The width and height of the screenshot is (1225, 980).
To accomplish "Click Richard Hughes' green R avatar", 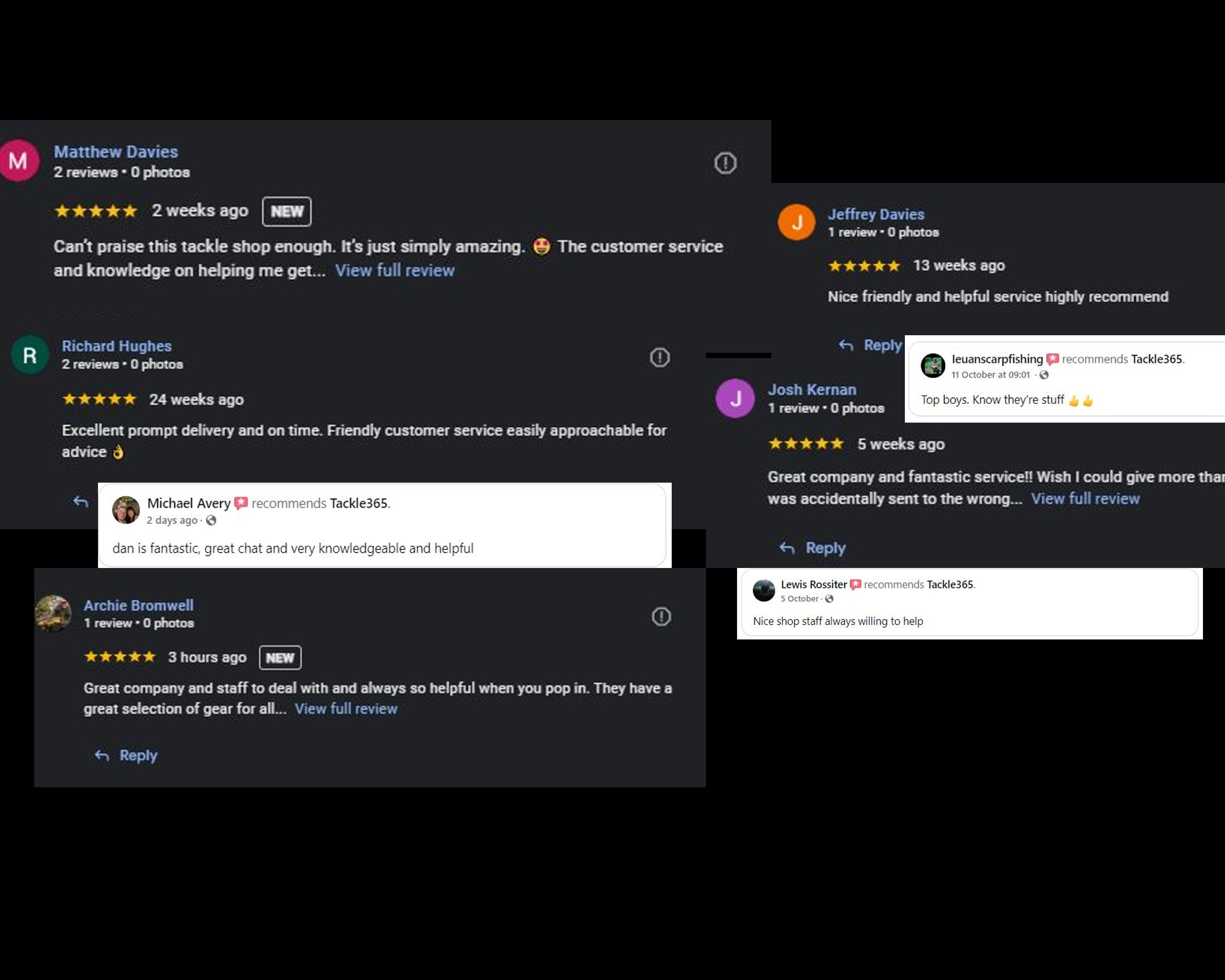I will pyautogui.click(x=29, y=355).
